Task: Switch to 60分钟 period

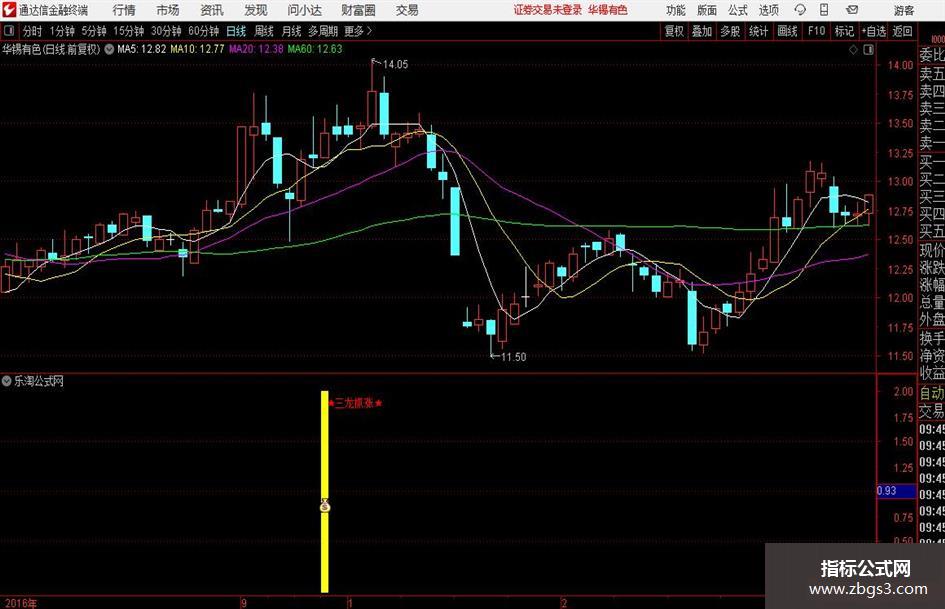Action: [x=203, y=31]
